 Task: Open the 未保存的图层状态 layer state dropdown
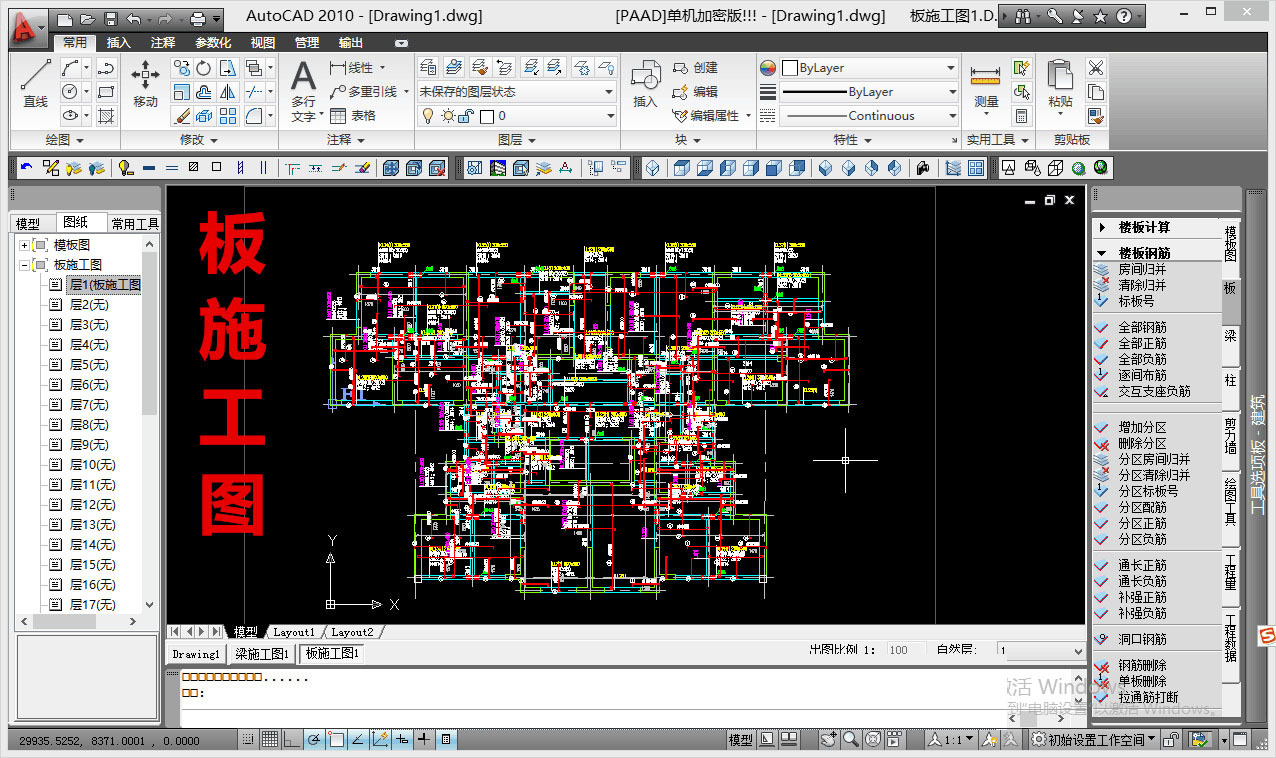coord(517,92)
